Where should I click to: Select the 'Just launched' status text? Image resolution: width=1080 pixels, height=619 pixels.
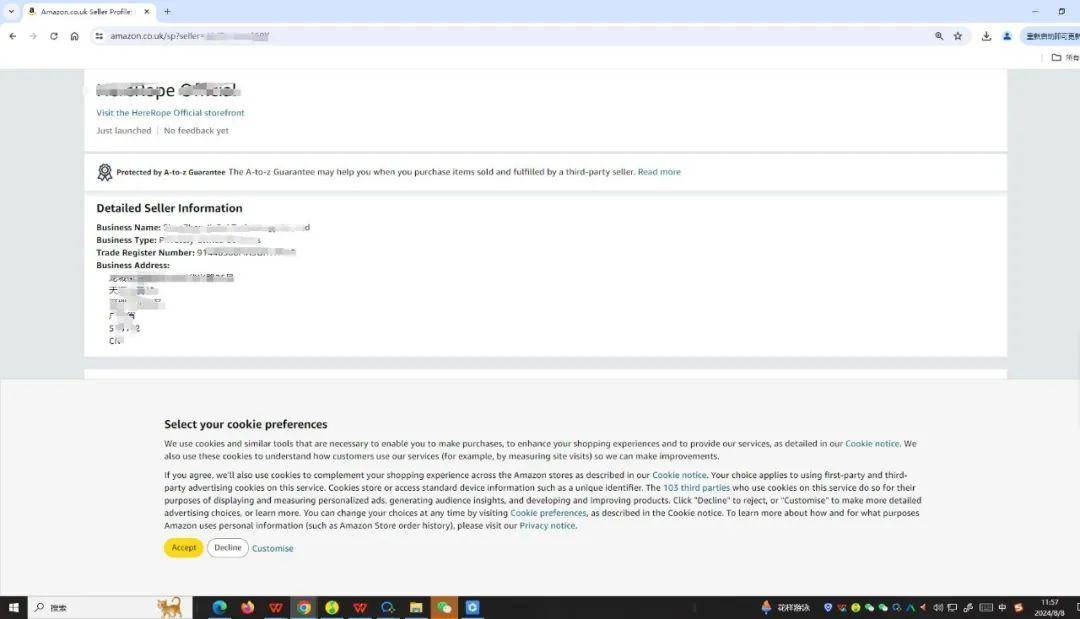point(124,131)
